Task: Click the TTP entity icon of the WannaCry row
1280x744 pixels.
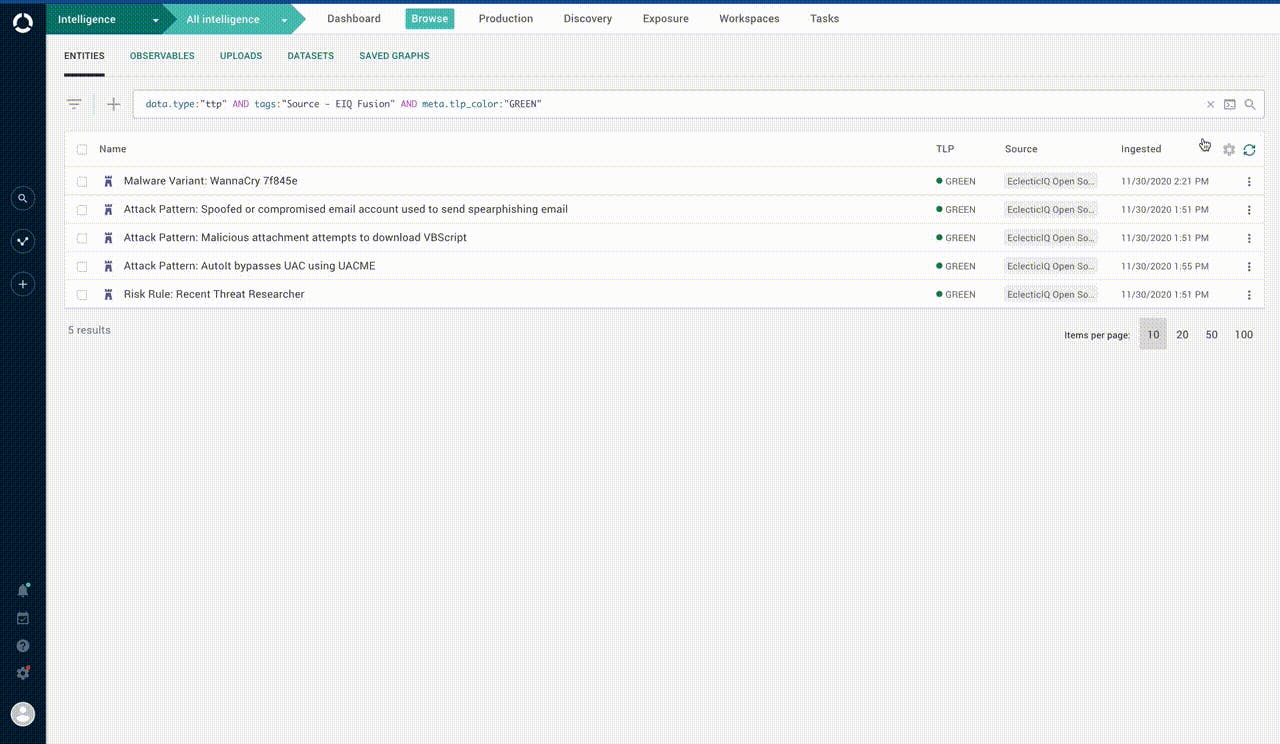Action: pos(108,181)
